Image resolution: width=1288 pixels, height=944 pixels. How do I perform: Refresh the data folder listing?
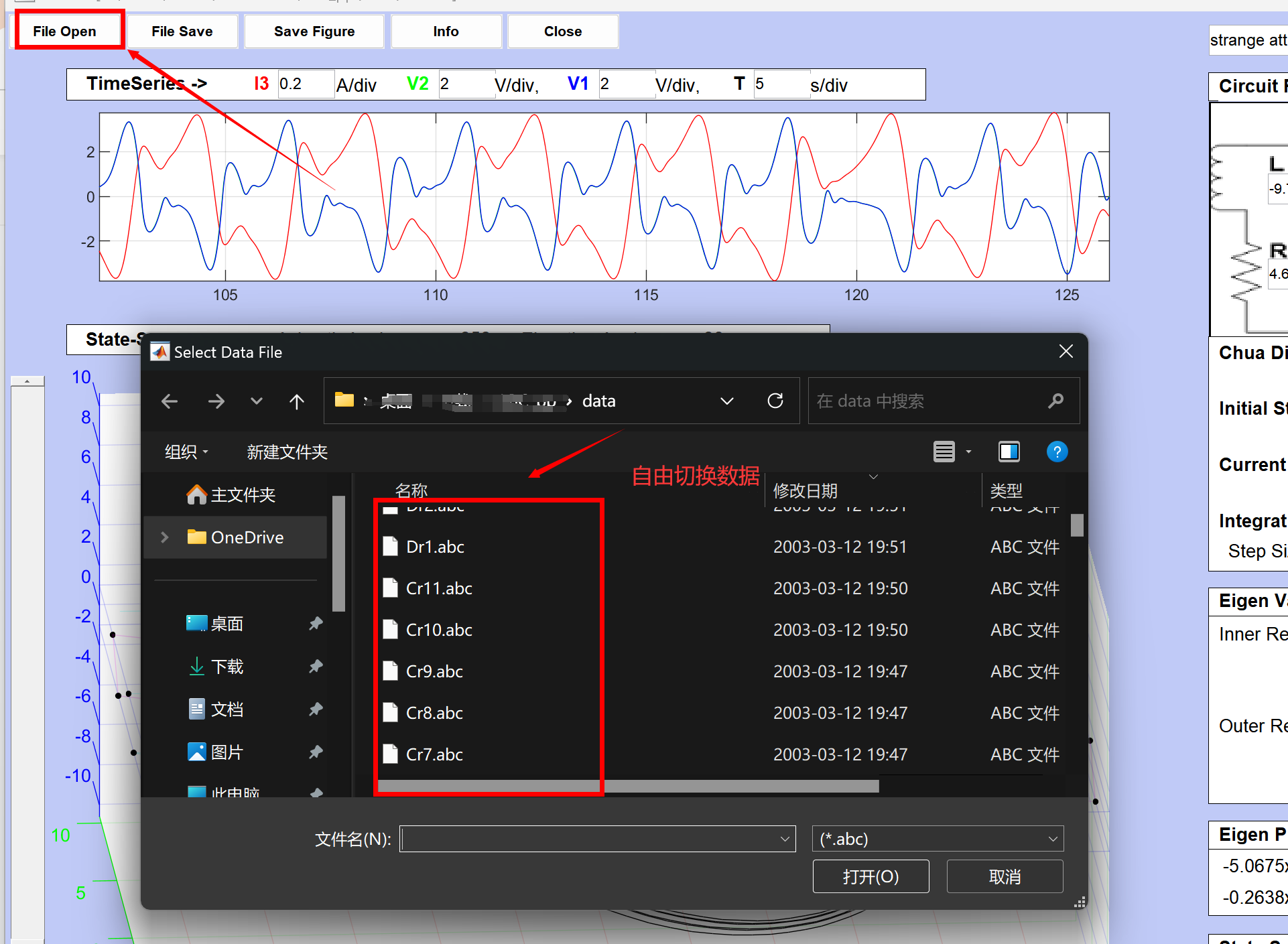(x=775, y=401)
